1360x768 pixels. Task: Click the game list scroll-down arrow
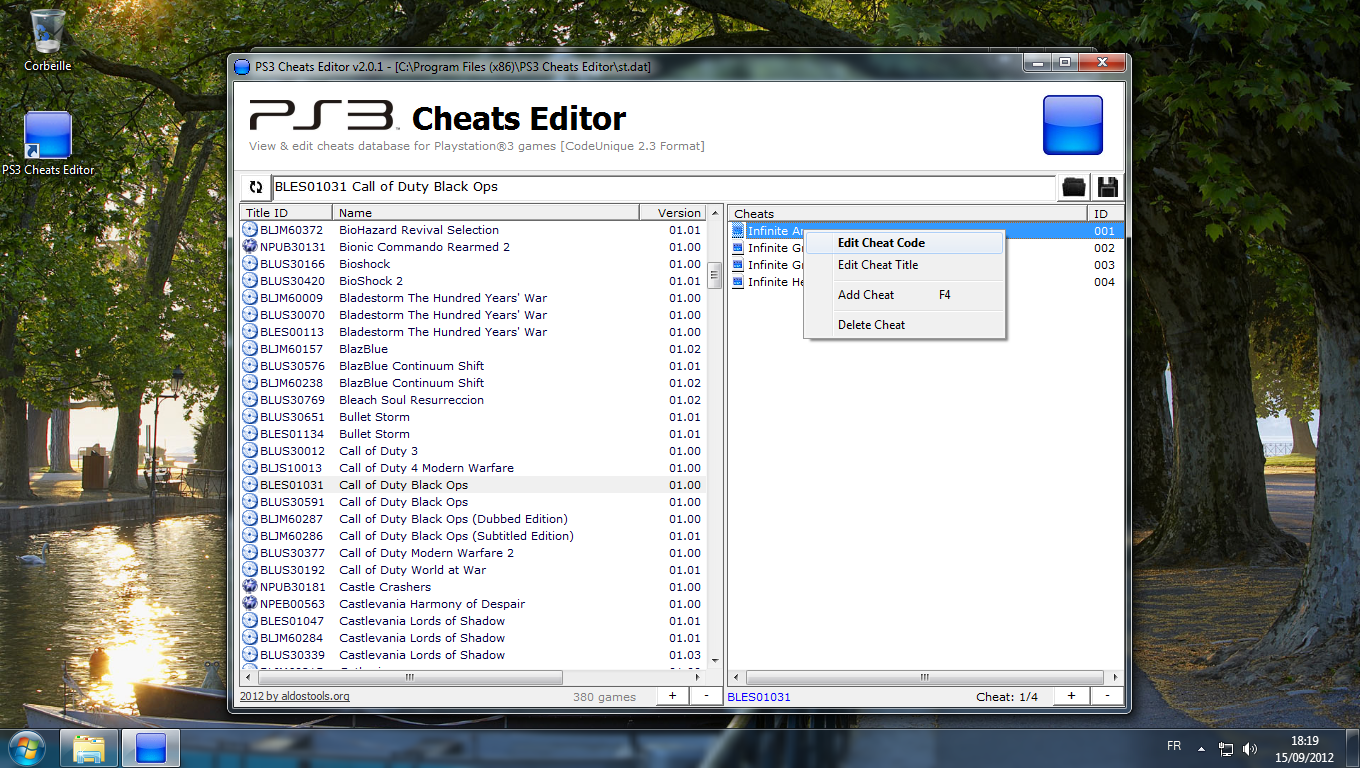tap(714, 661)
